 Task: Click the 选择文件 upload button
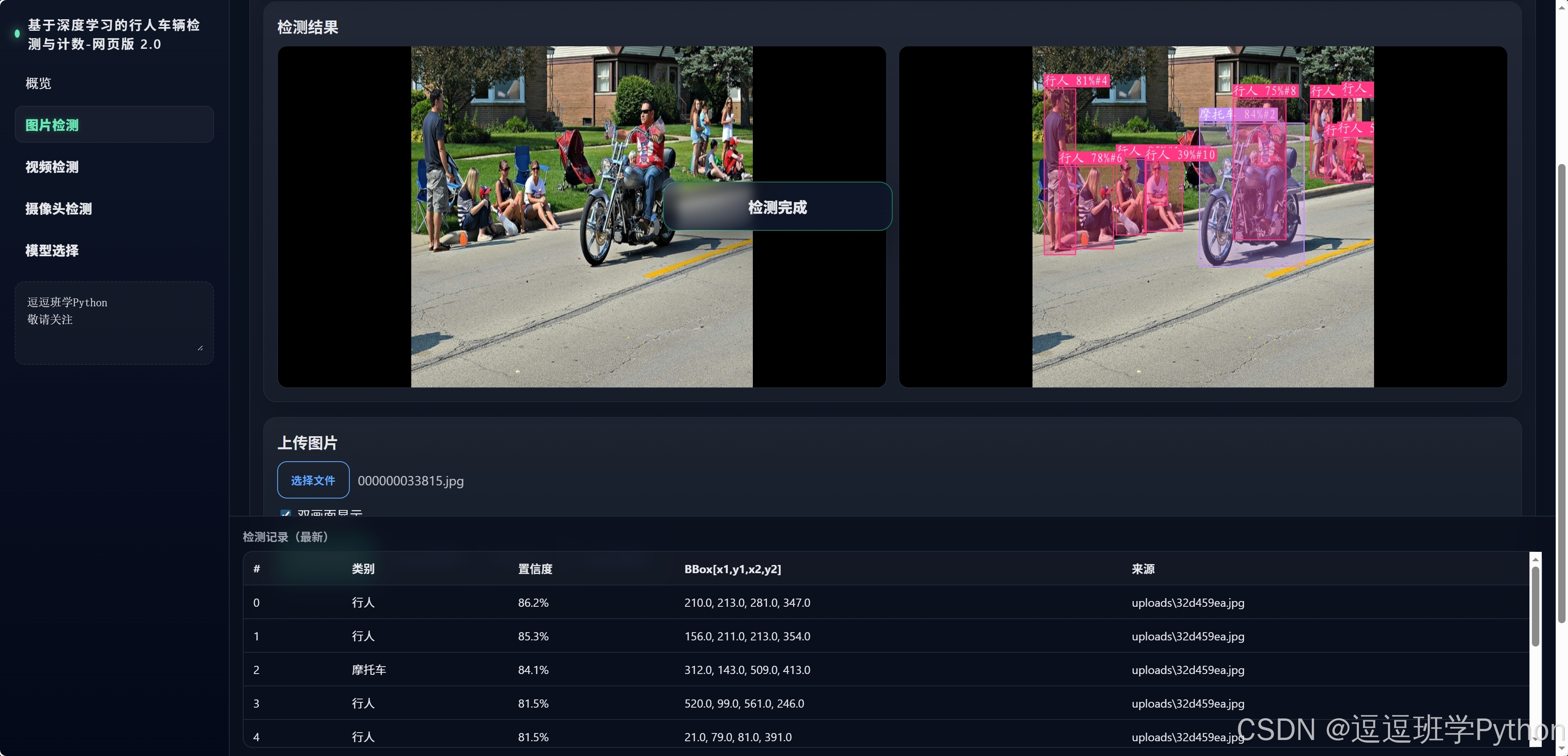313,480
